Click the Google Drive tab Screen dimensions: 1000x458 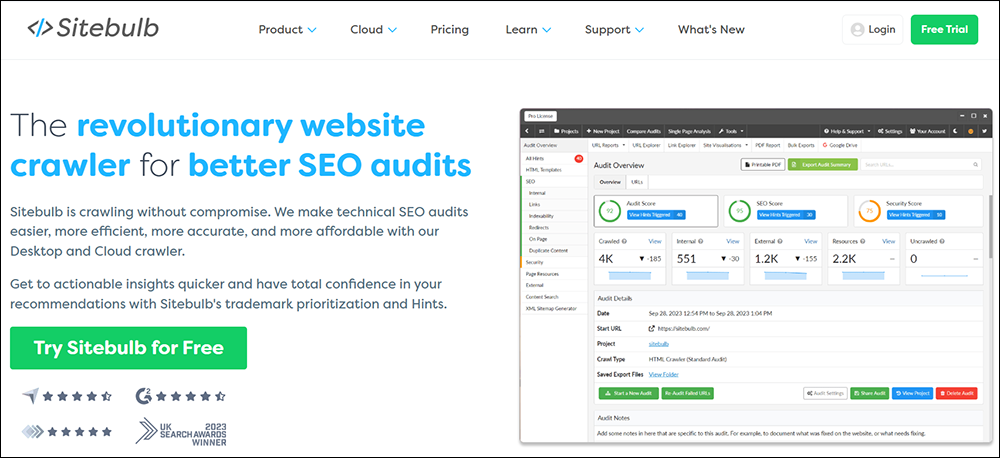tap(840, 145)
